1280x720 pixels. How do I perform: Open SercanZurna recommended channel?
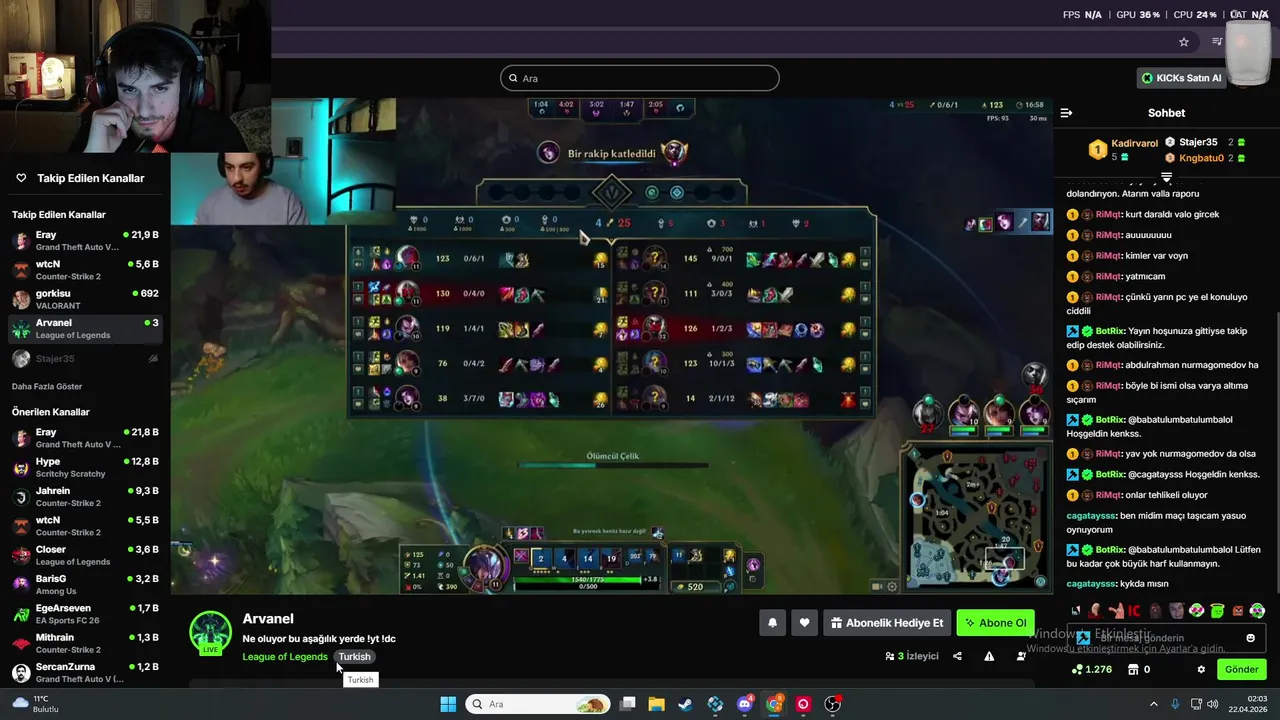(85, 672)
